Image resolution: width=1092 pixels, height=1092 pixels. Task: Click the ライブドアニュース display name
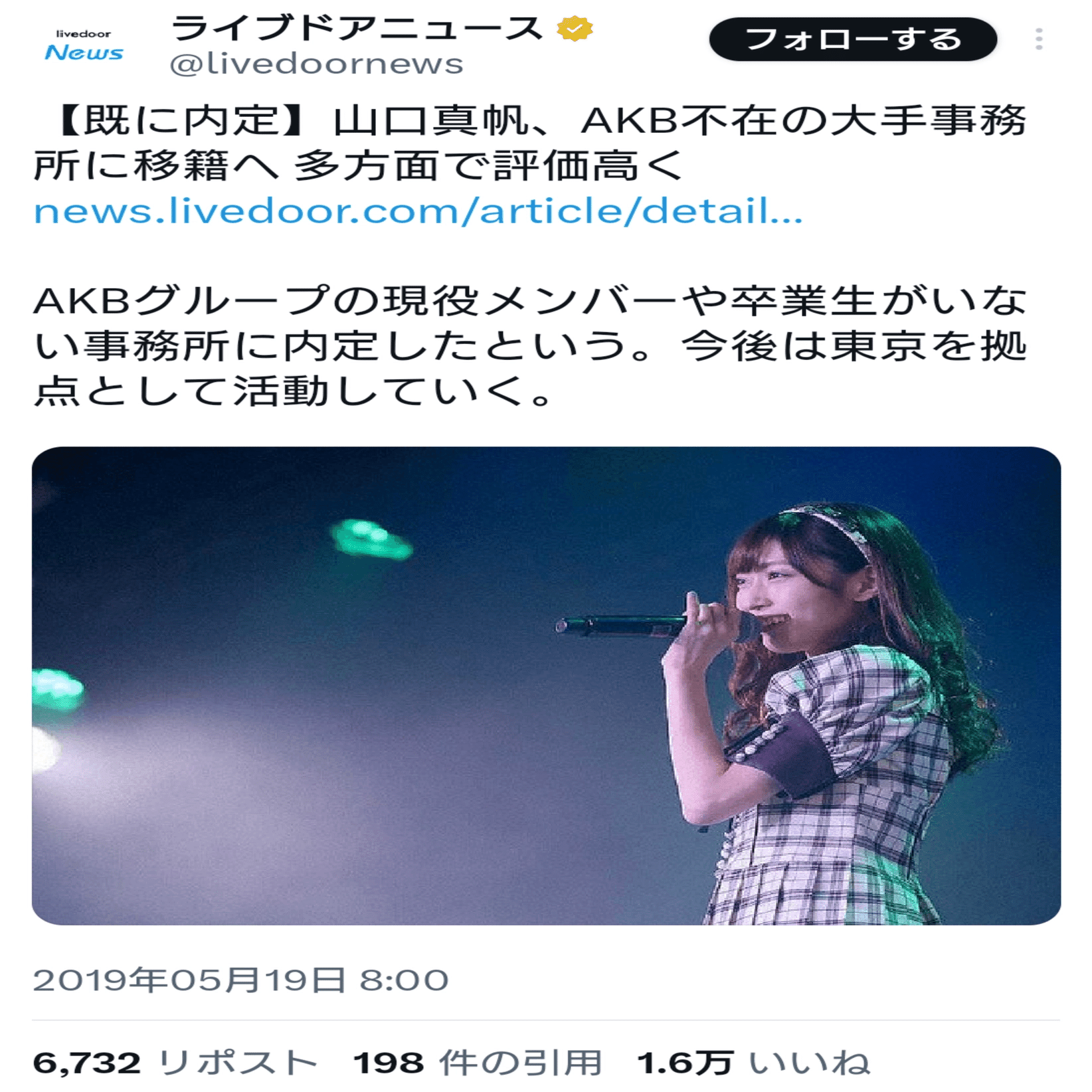pyautogui.click(x=357, y=29)
